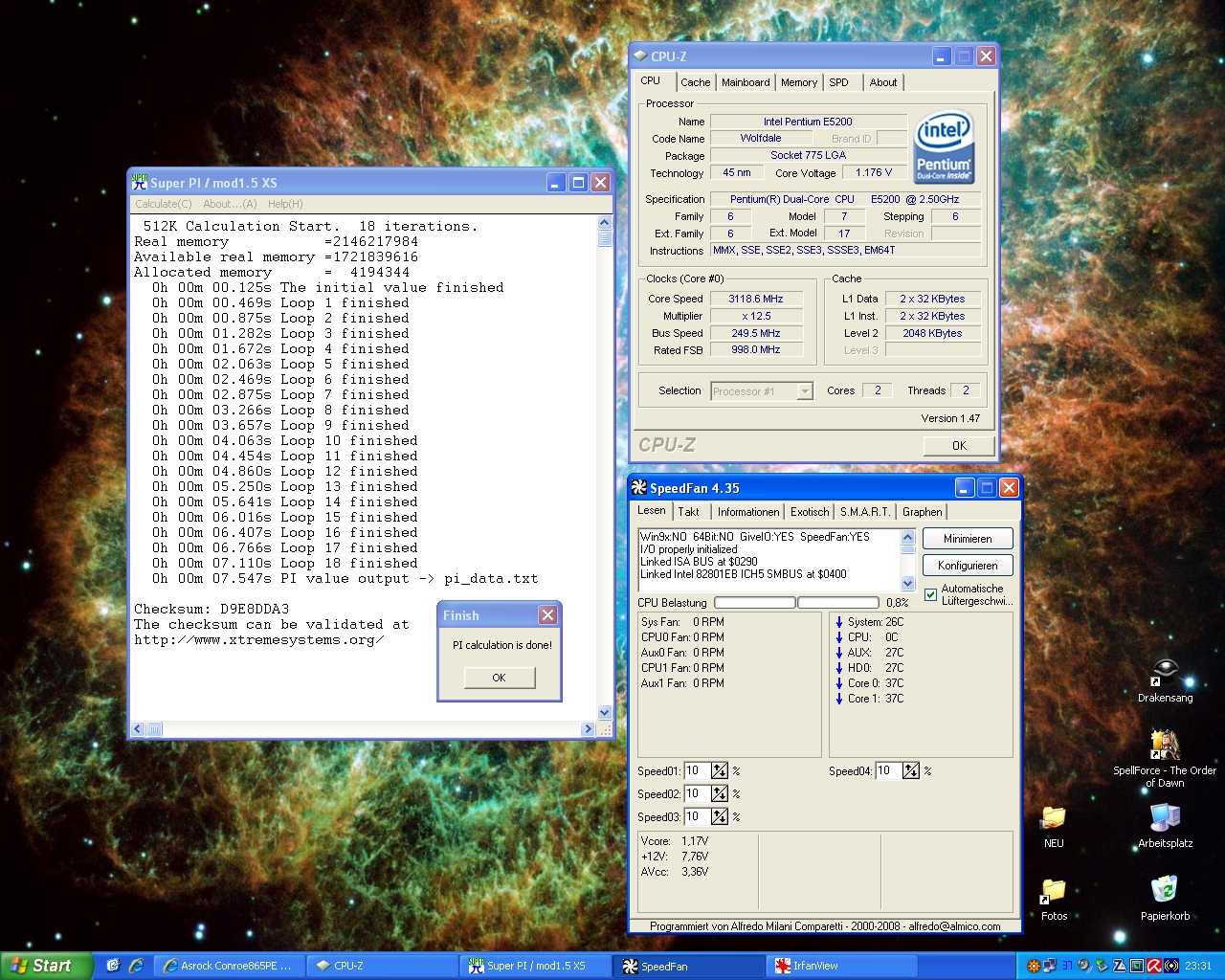Click the system tray clock showing 23:31

coord(1198,967)
